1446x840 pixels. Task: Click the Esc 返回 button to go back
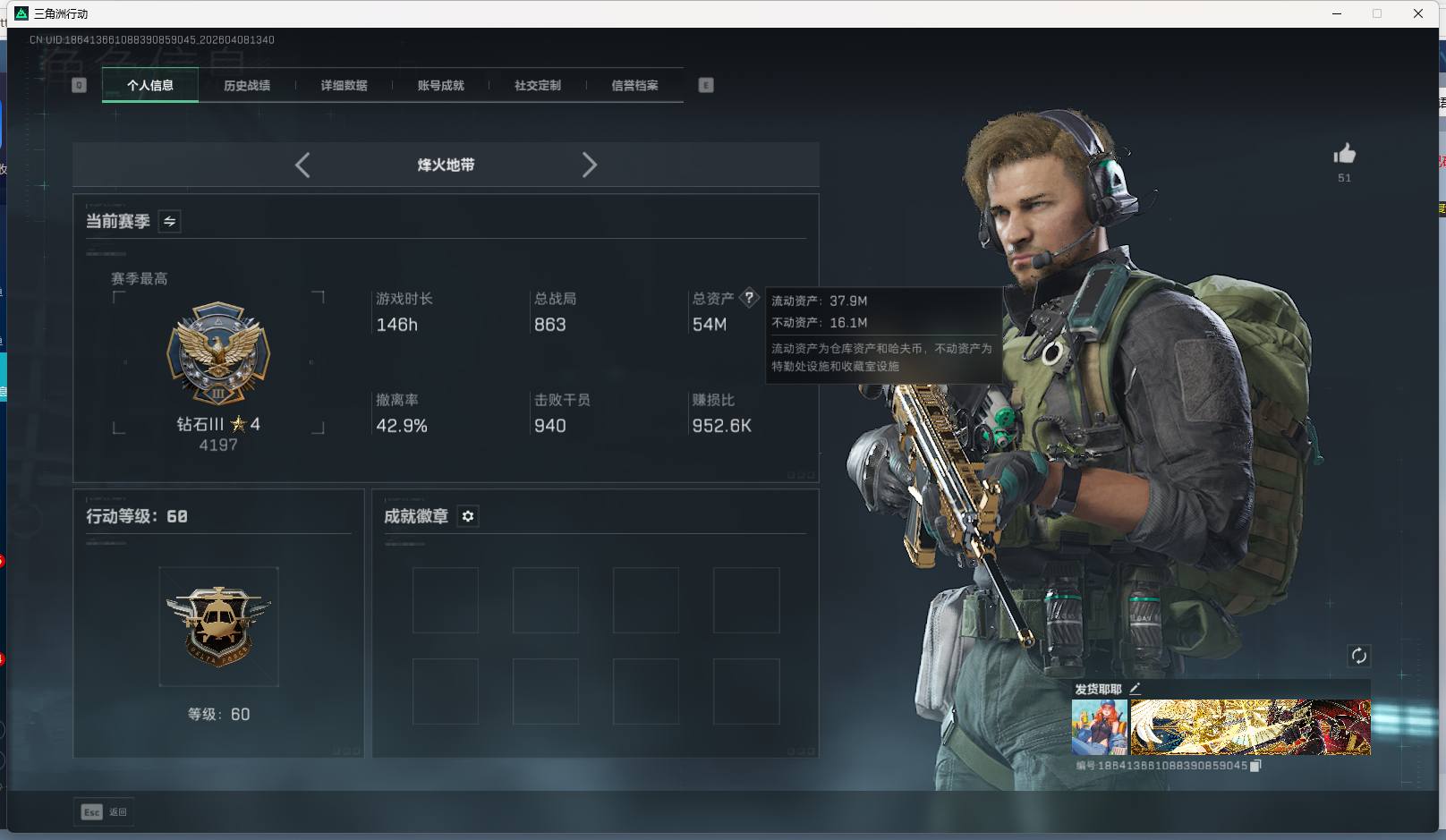point(104,811)
